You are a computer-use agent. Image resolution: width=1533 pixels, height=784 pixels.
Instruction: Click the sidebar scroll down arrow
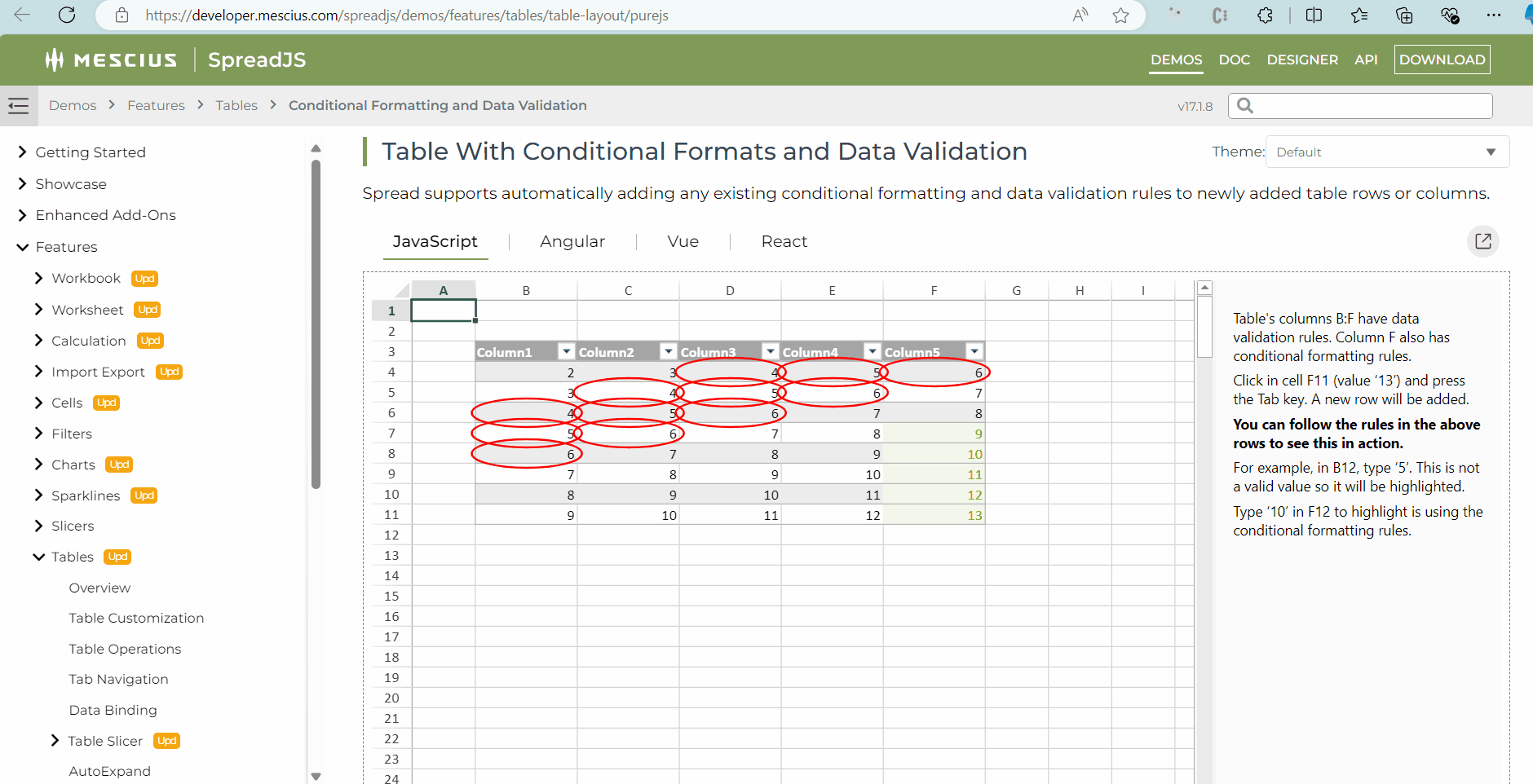(316, 776)
